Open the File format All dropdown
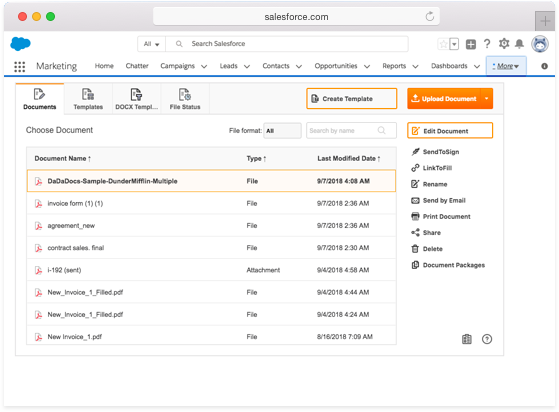 282,131
